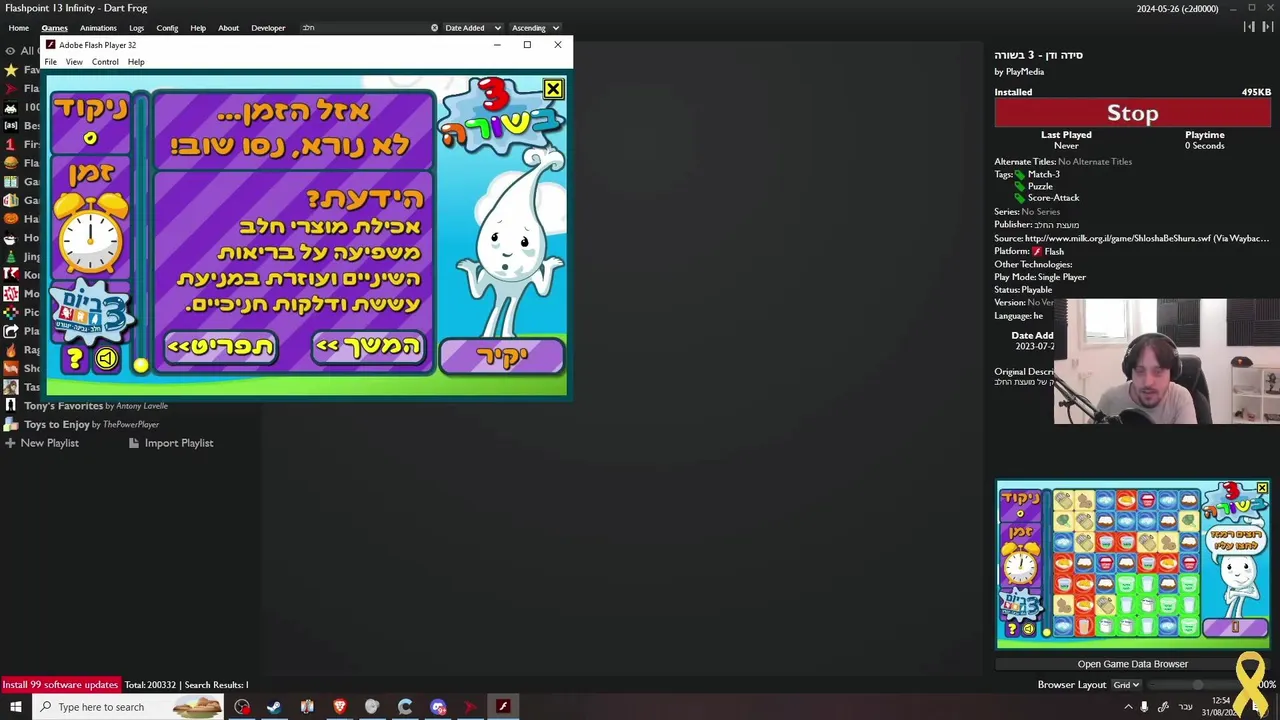Click the Flashpoint red arrow taskbar icon
Image resolution: width=1280 pixels, height=720 pixels.
(470, 707)
